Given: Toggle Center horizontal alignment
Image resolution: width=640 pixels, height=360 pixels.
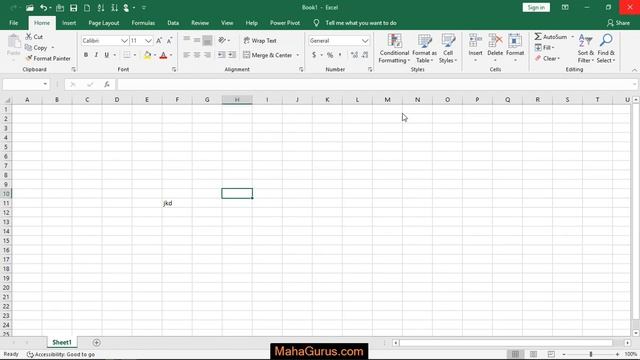Looking at the screenshot, I should pos(197,55).
